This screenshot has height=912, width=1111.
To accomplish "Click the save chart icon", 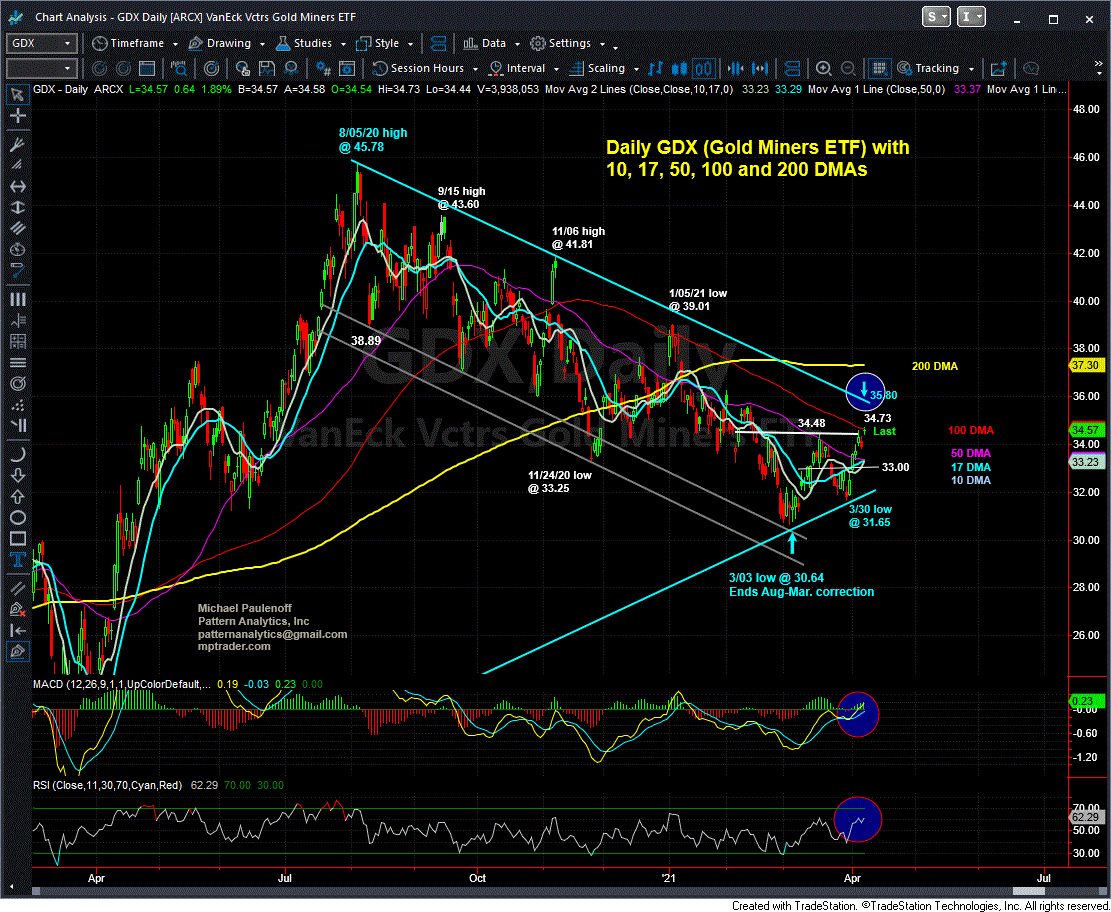I will click(x=266, y=69).
